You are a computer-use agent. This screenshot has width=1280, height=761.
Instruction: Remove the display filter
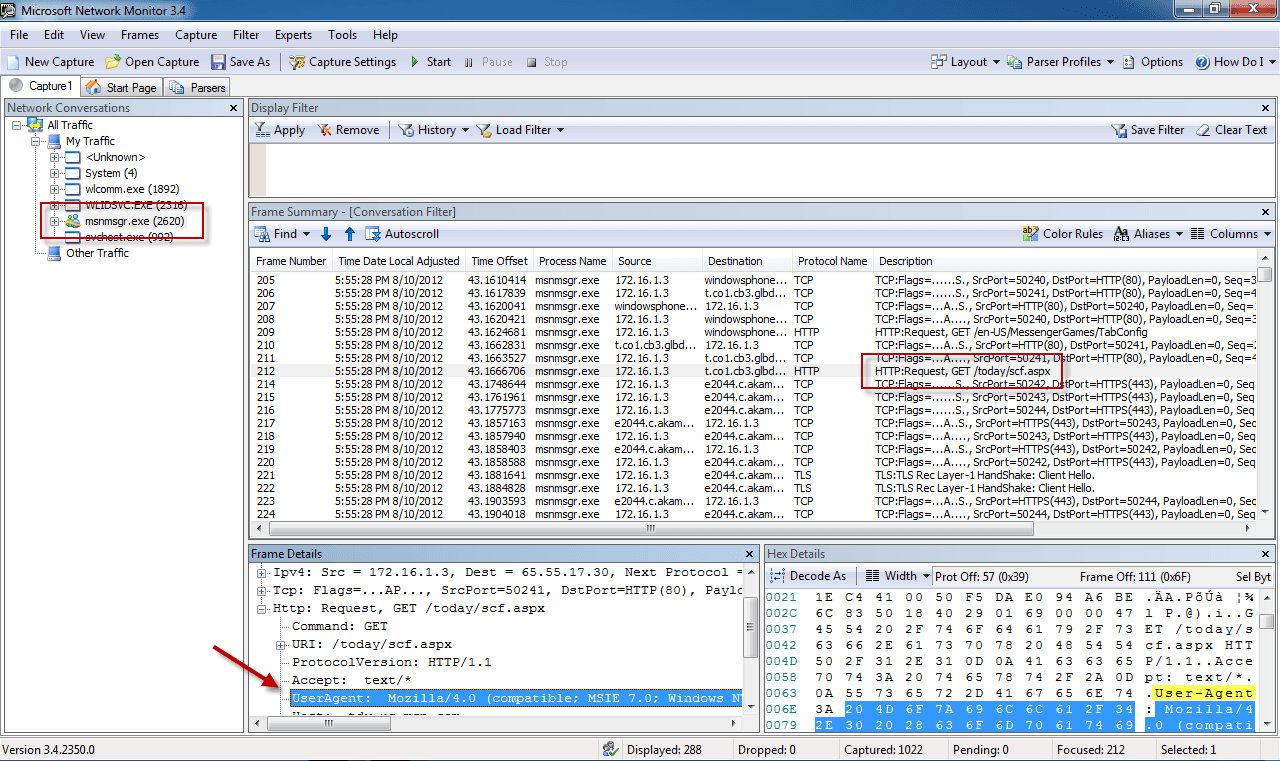[x=348, y=130]
